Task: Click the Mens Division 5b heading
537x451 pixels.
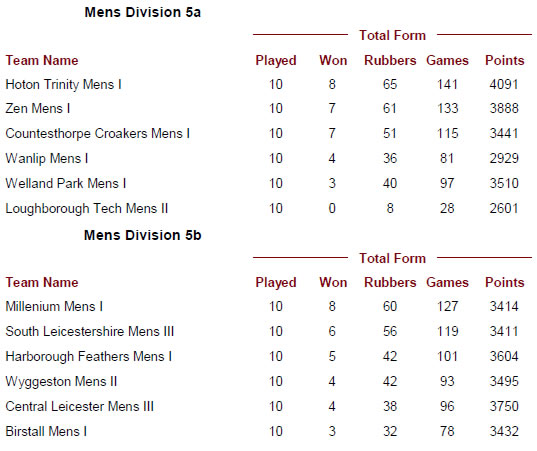Action: point(142,235)
